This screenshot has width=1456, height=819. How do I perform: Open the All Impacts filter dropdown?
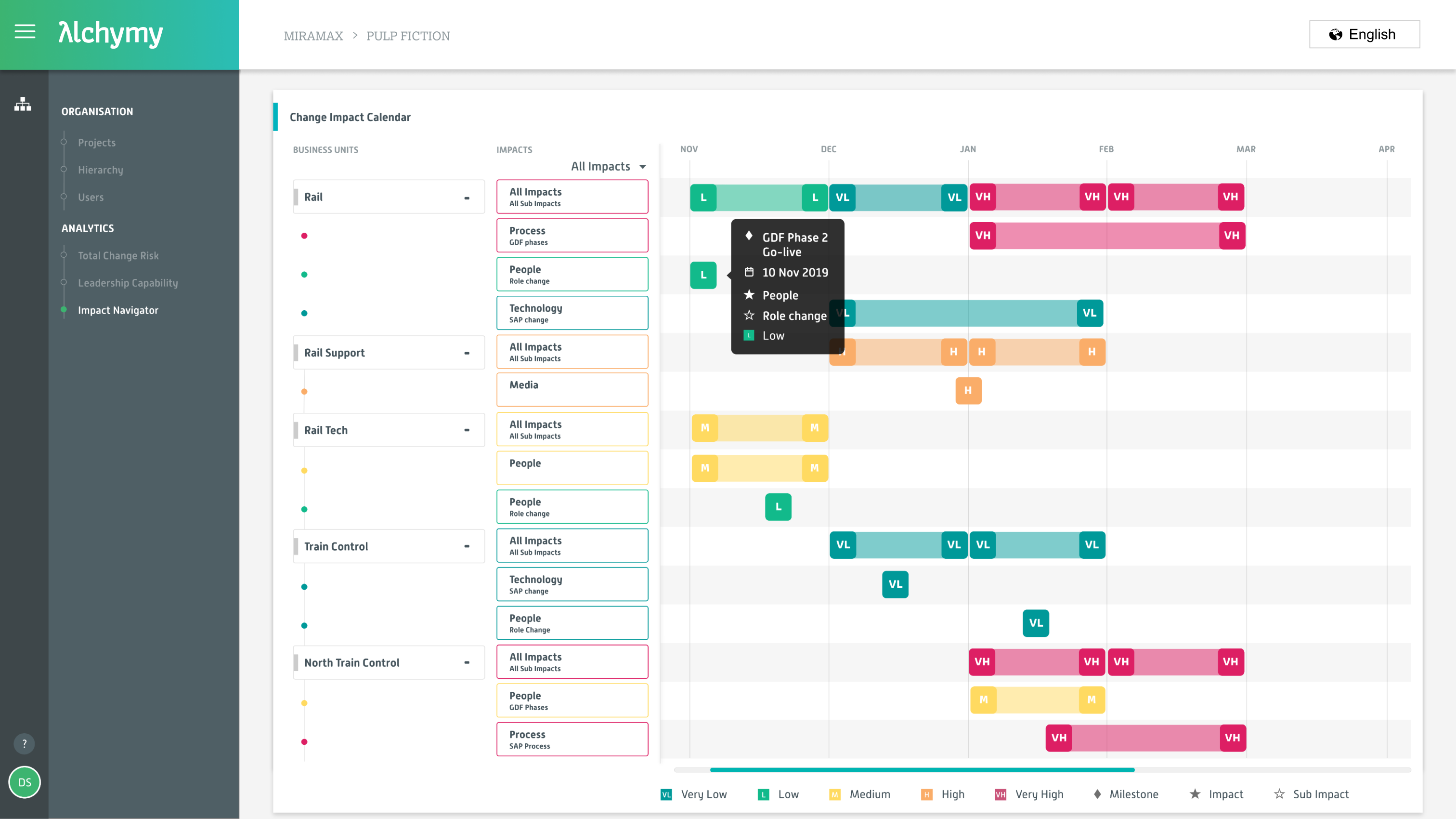(609, 166)
